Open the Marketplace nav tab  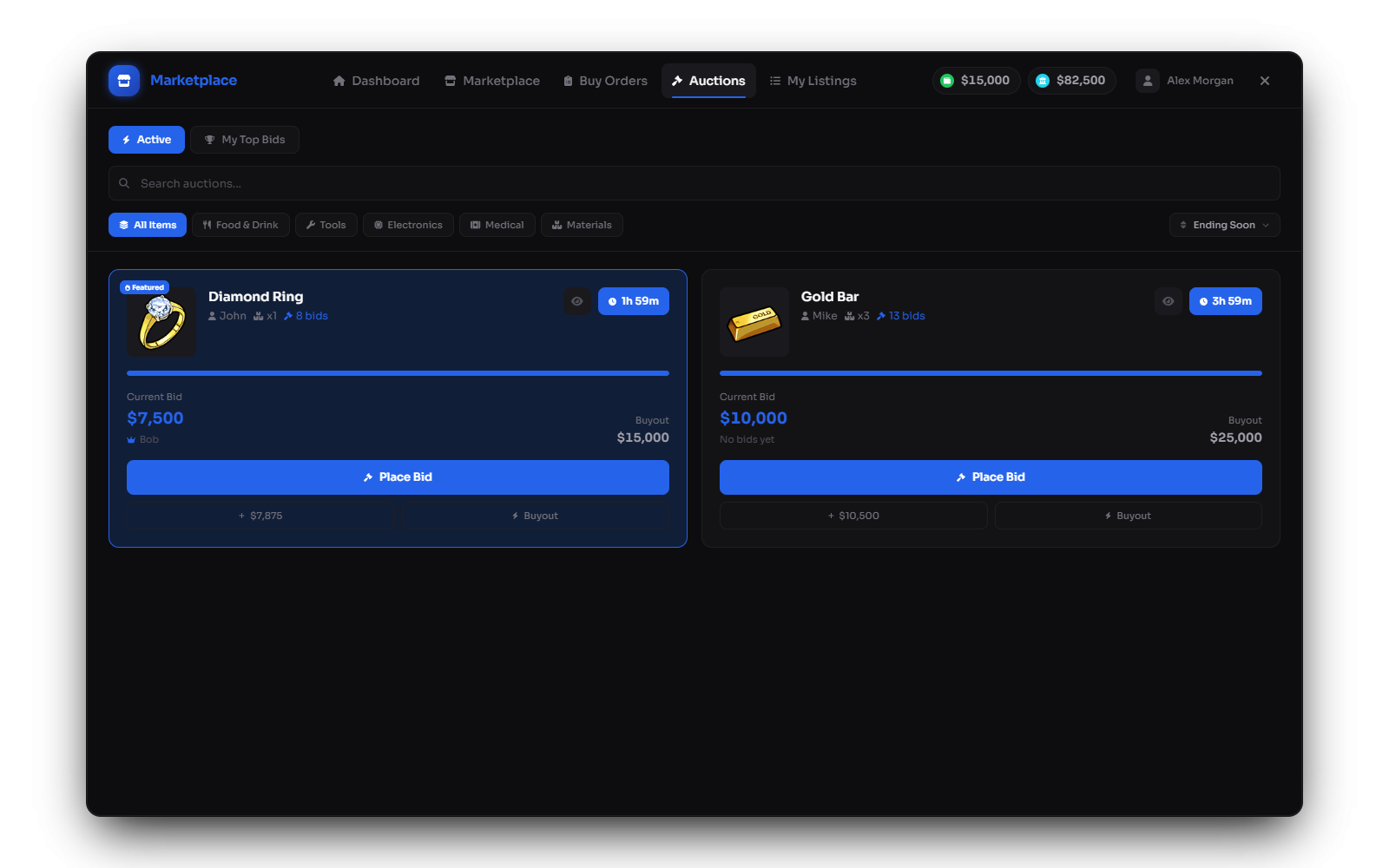492,81
